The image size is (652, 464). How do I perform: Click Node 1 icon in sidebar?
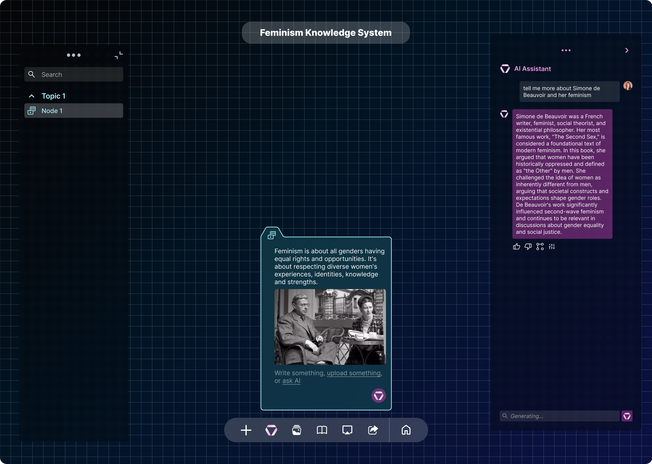click(x=32, y=111)
